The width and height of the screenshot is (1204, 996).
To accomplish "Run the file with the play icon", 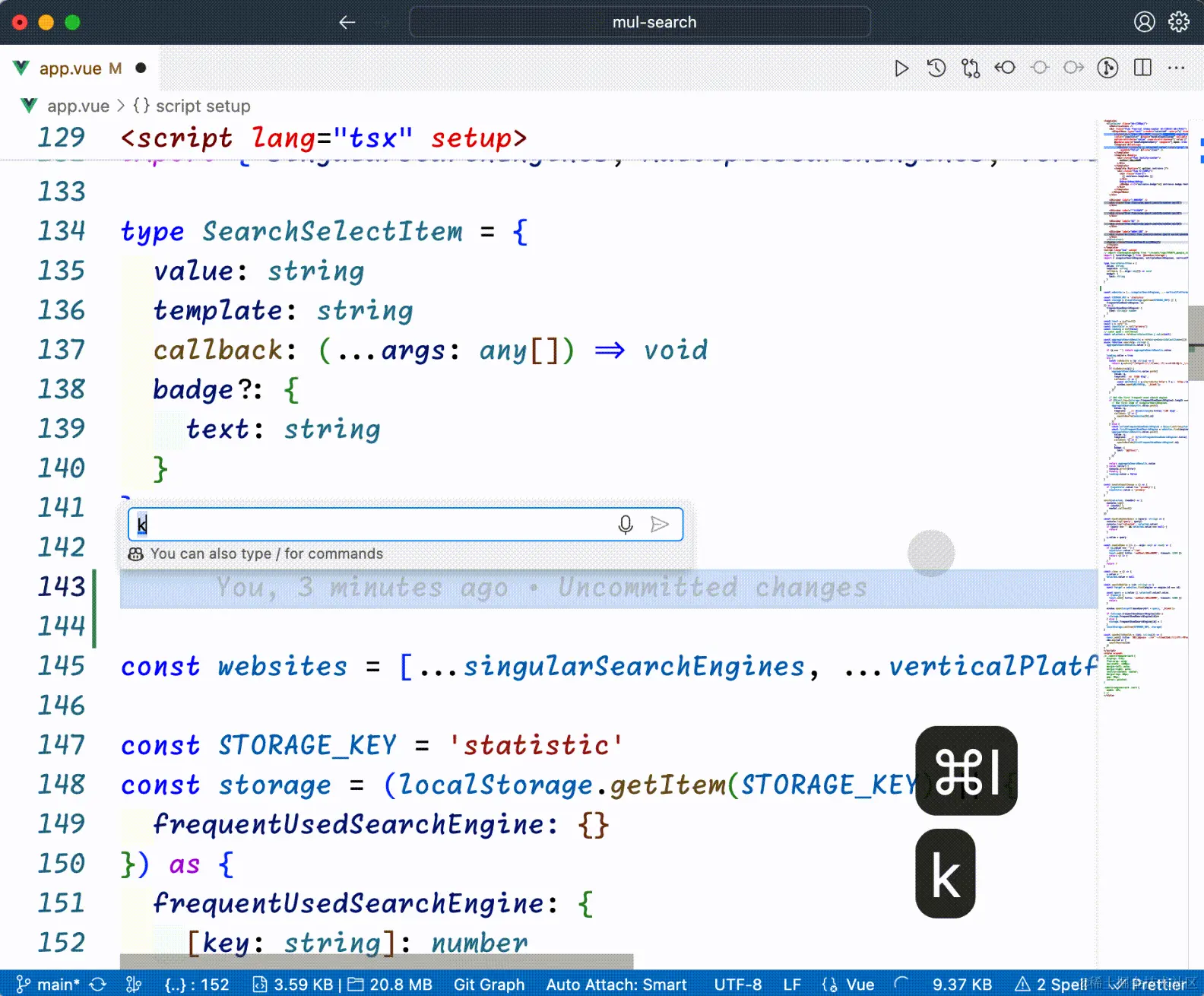I will click(901, 68).
